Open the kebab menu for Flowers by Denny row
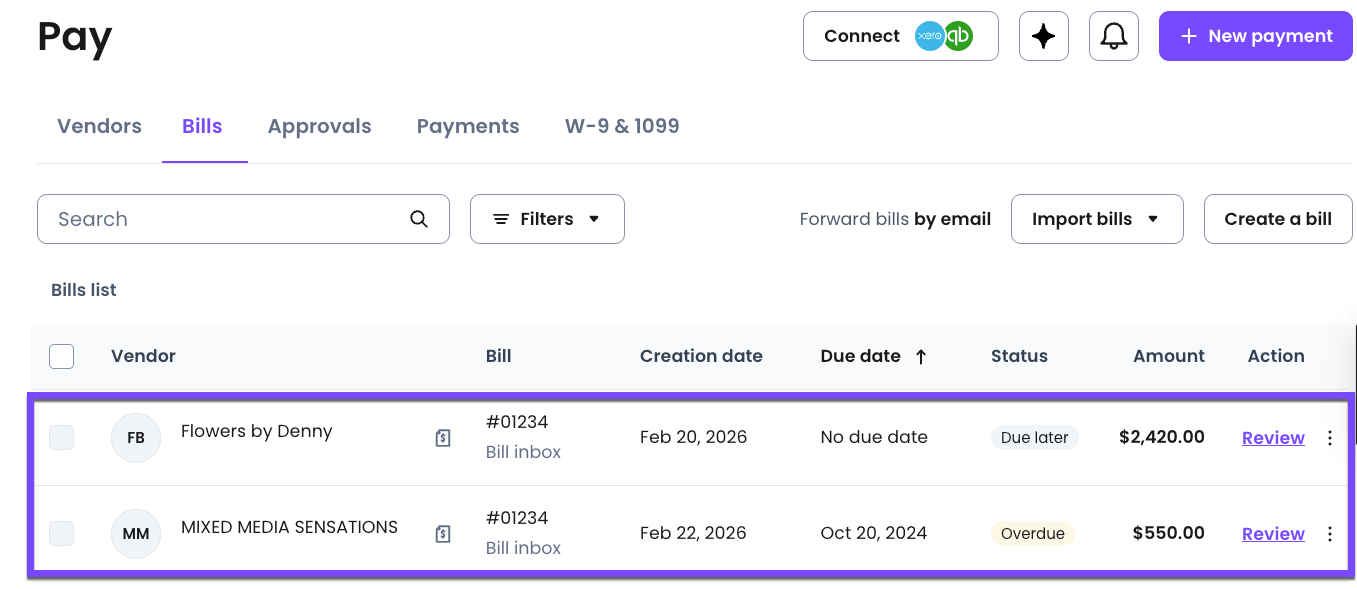The image size is (1357, 589). tap(1330, 437)
